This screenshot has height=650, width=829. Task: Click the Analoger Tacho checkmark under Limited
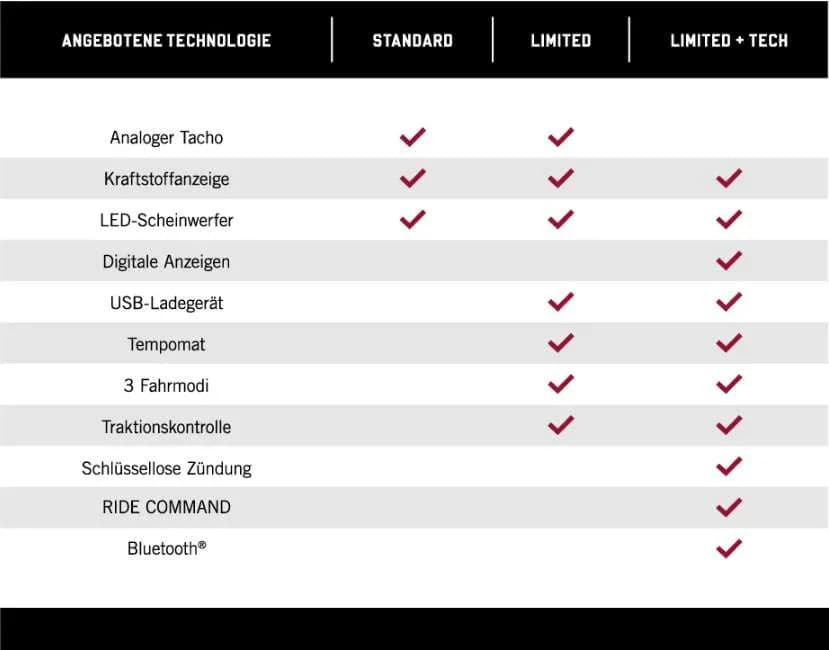[x=560, y=137]
